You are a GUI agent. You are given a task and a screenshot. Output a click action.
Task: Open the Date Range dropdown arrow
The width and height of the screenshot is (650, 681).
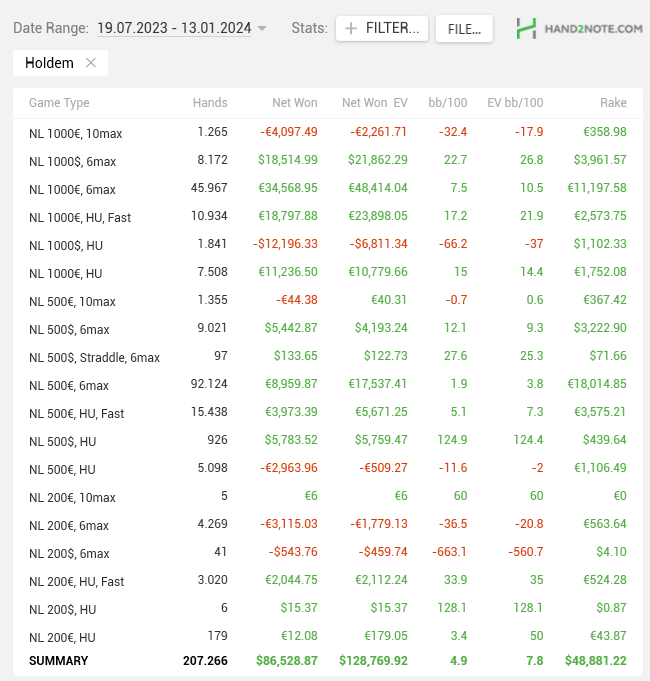(x=262, y=29)
